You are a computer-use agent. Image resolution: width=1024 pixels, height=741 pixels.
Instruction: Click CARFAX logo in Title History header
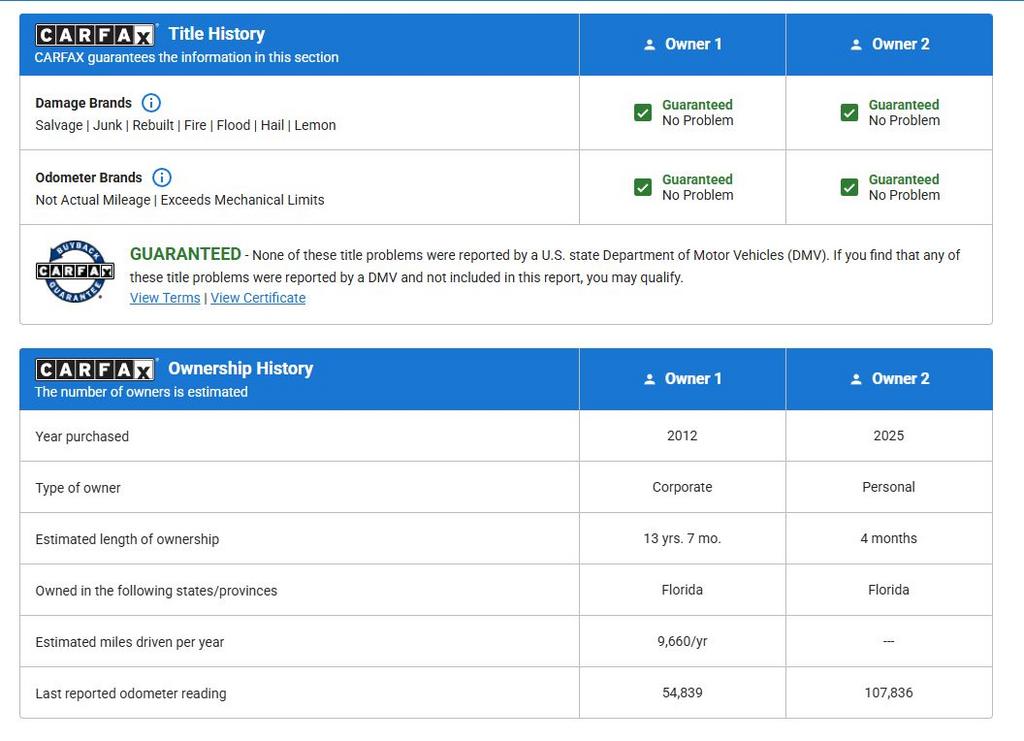click(x=95, y=35)
